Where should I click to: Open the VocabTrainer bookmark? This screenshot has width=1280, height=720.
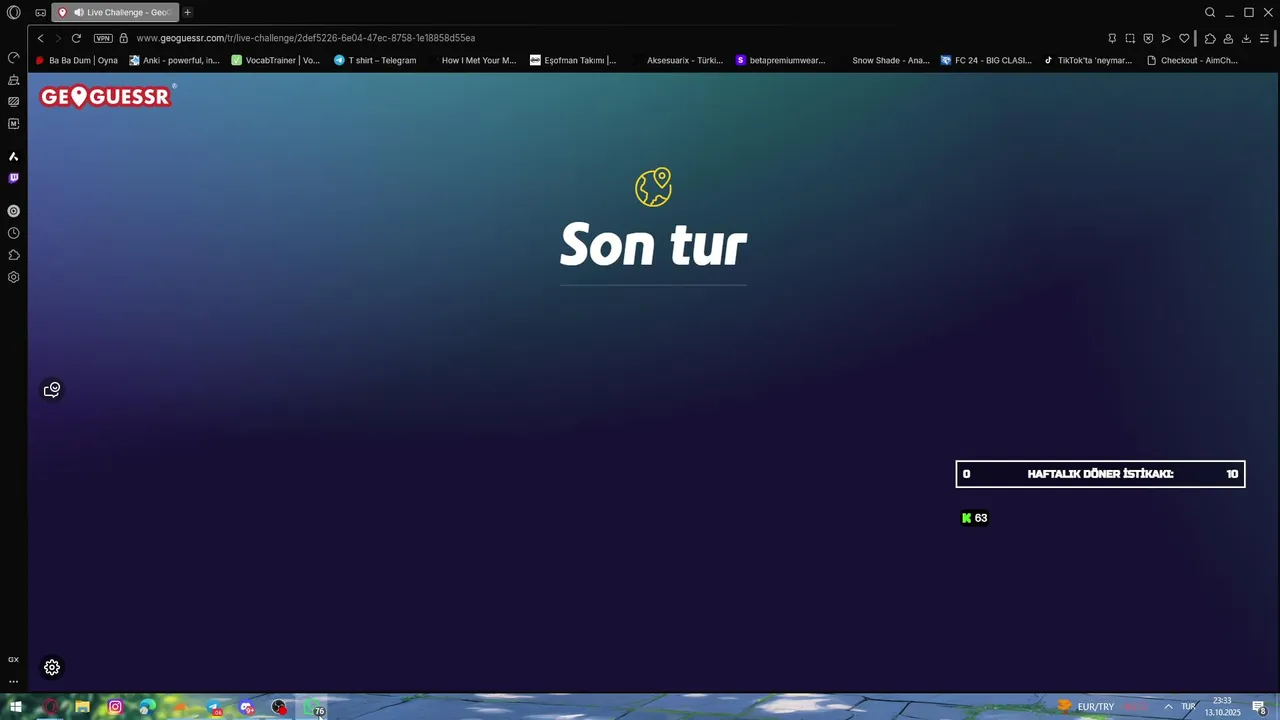click(x=275, y=60)
